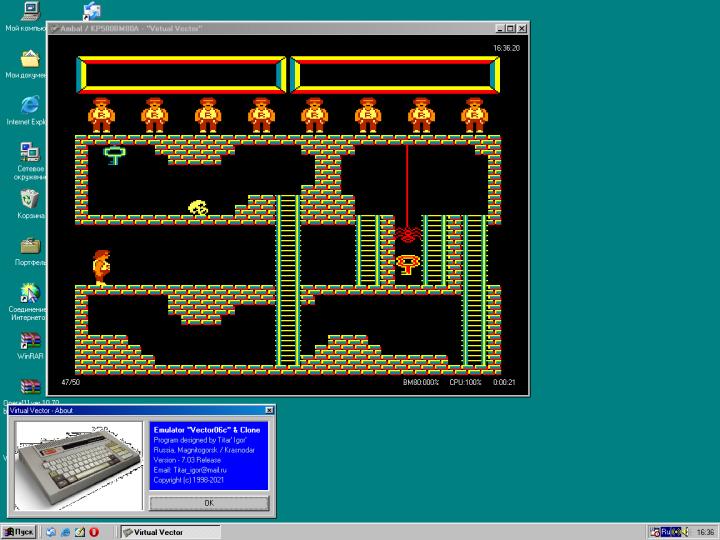The width and height of the screenshot is (720, 540).
Task: Close the Virtual Vector emulator window
Action: click(522, 28)
